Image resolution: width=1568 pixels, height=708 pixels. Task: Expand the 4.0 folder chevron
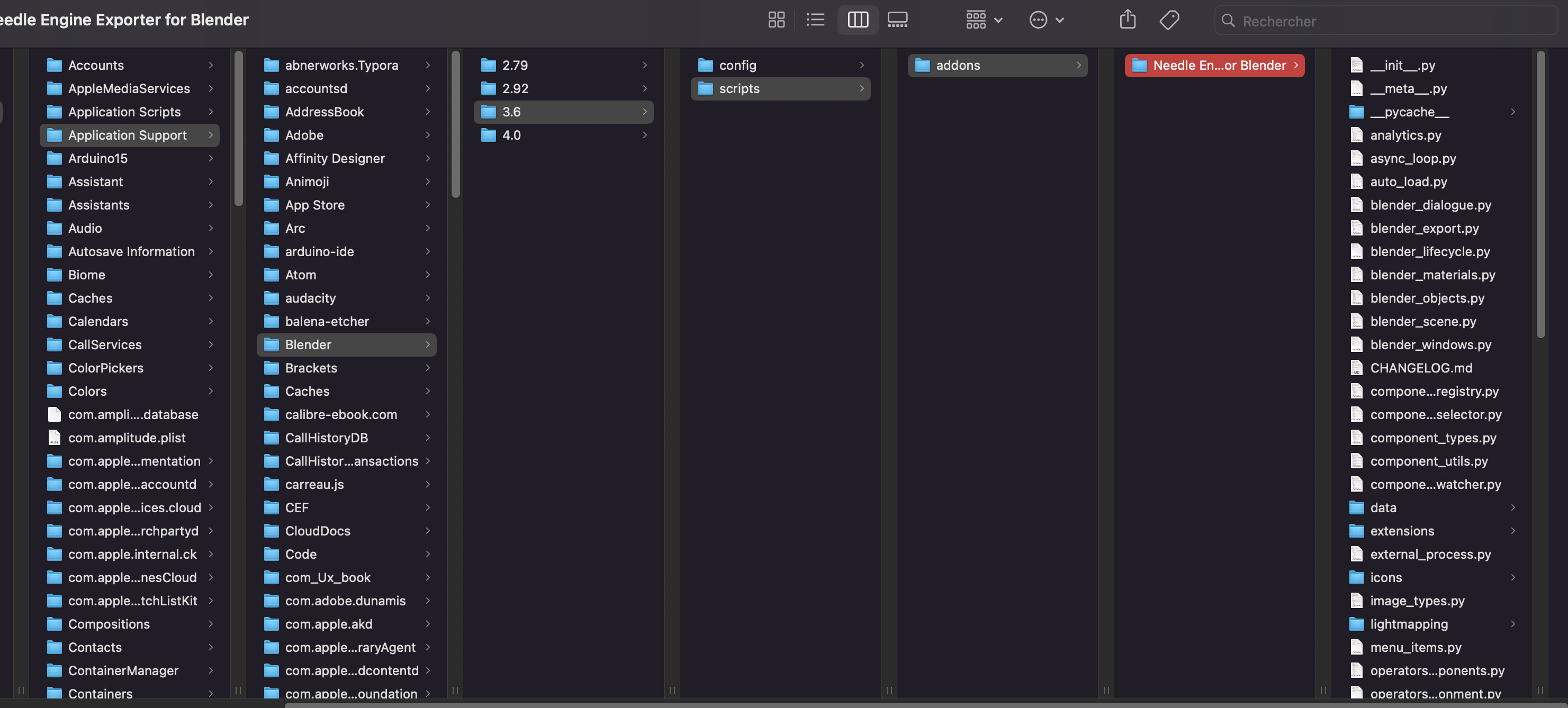[645, 135]
